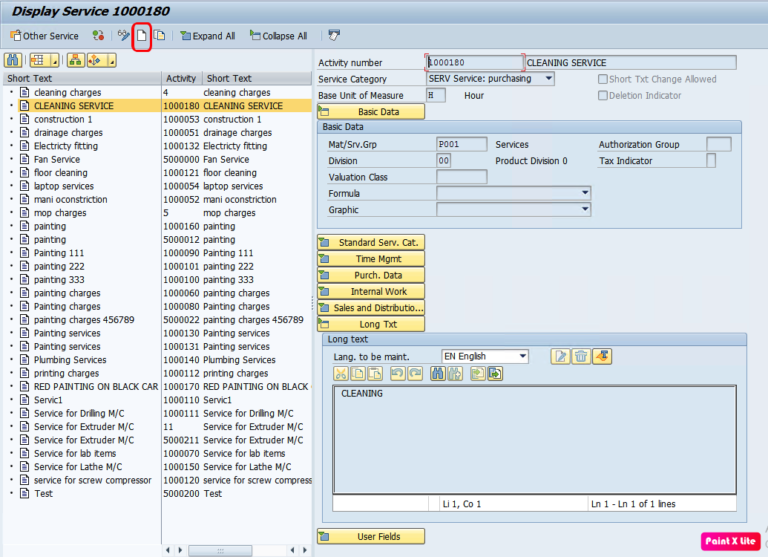Screen dimensions: 768x557
Task: Select the Electricty fitting tree item
Action: coord(66,146)
